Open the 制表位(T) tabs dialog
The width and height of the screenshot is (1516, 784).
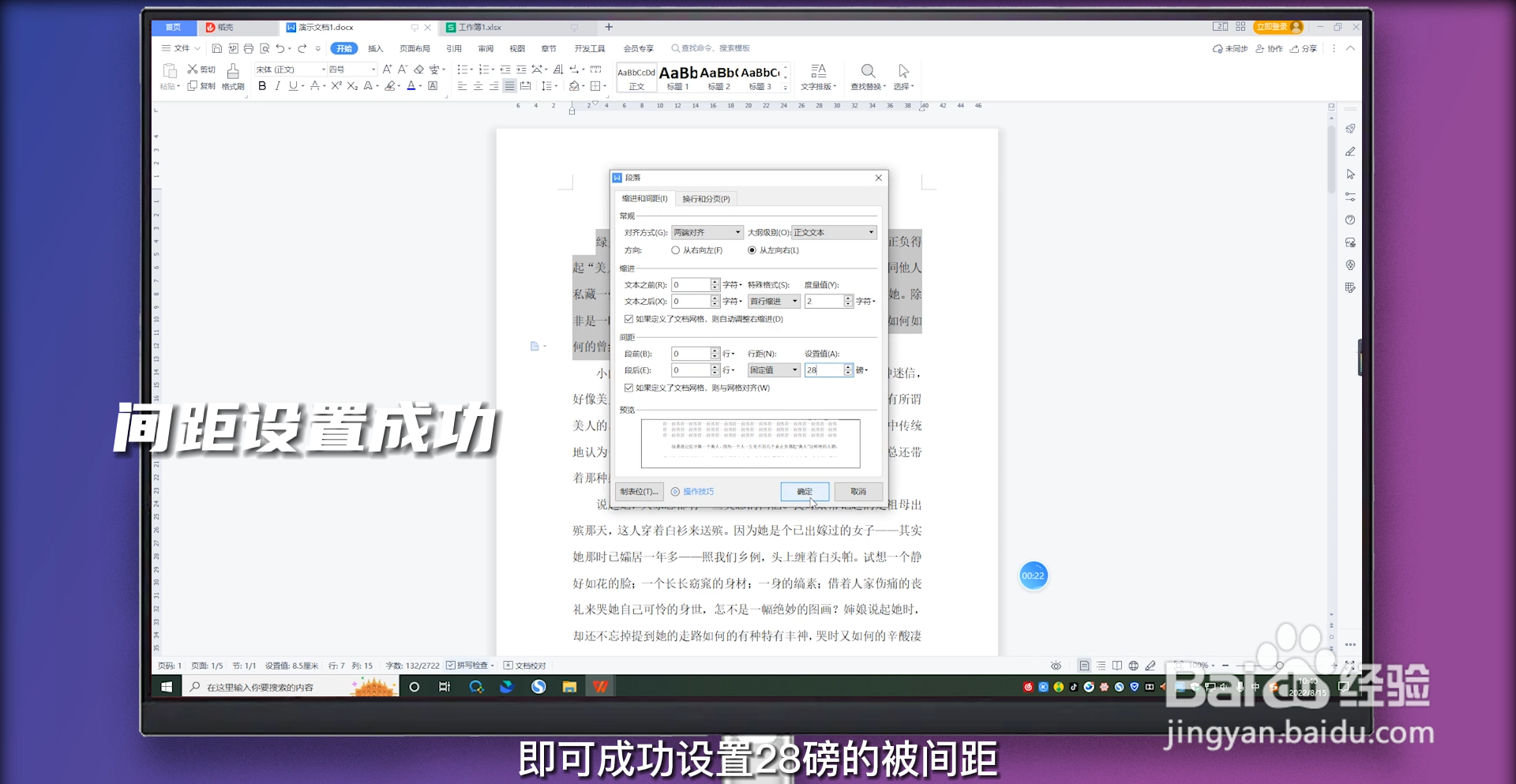(640, 491)
